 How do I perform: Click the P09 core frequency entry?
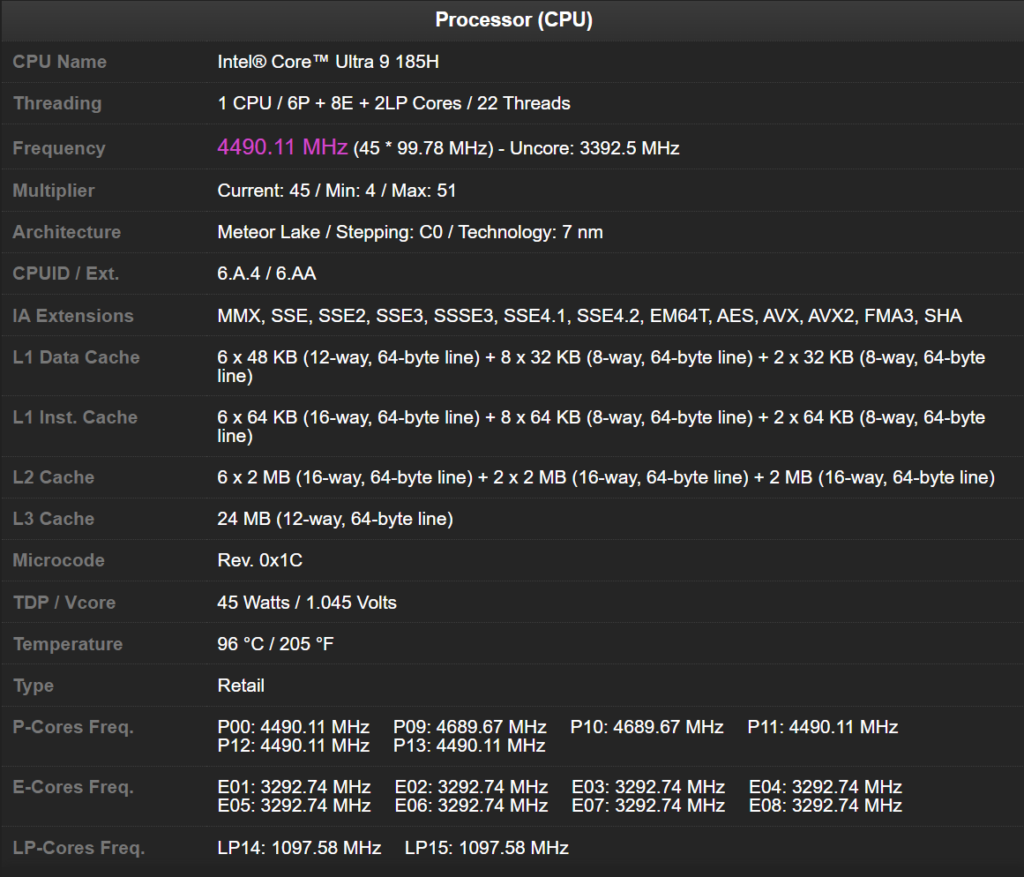pyautogui.click(x=470, y=727)
